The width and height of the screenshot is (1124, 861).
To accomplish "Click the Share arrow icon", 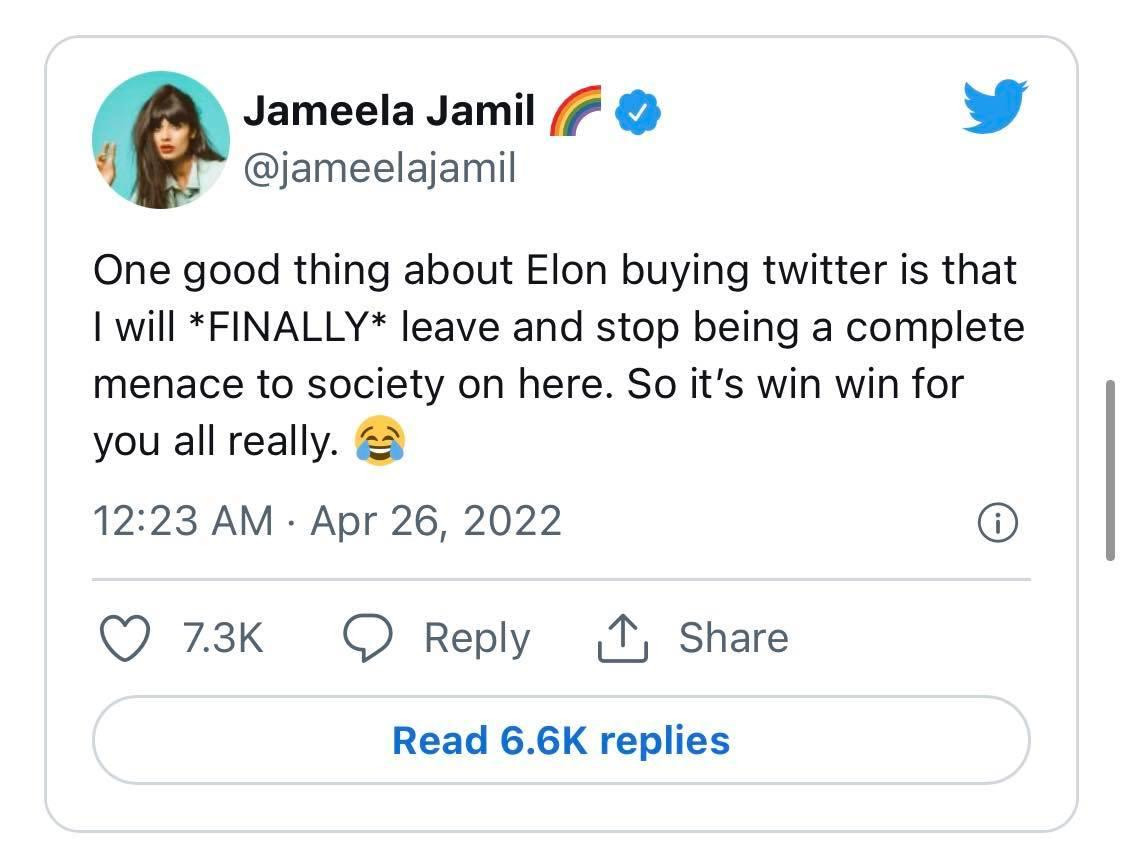I will click(621, 637).
